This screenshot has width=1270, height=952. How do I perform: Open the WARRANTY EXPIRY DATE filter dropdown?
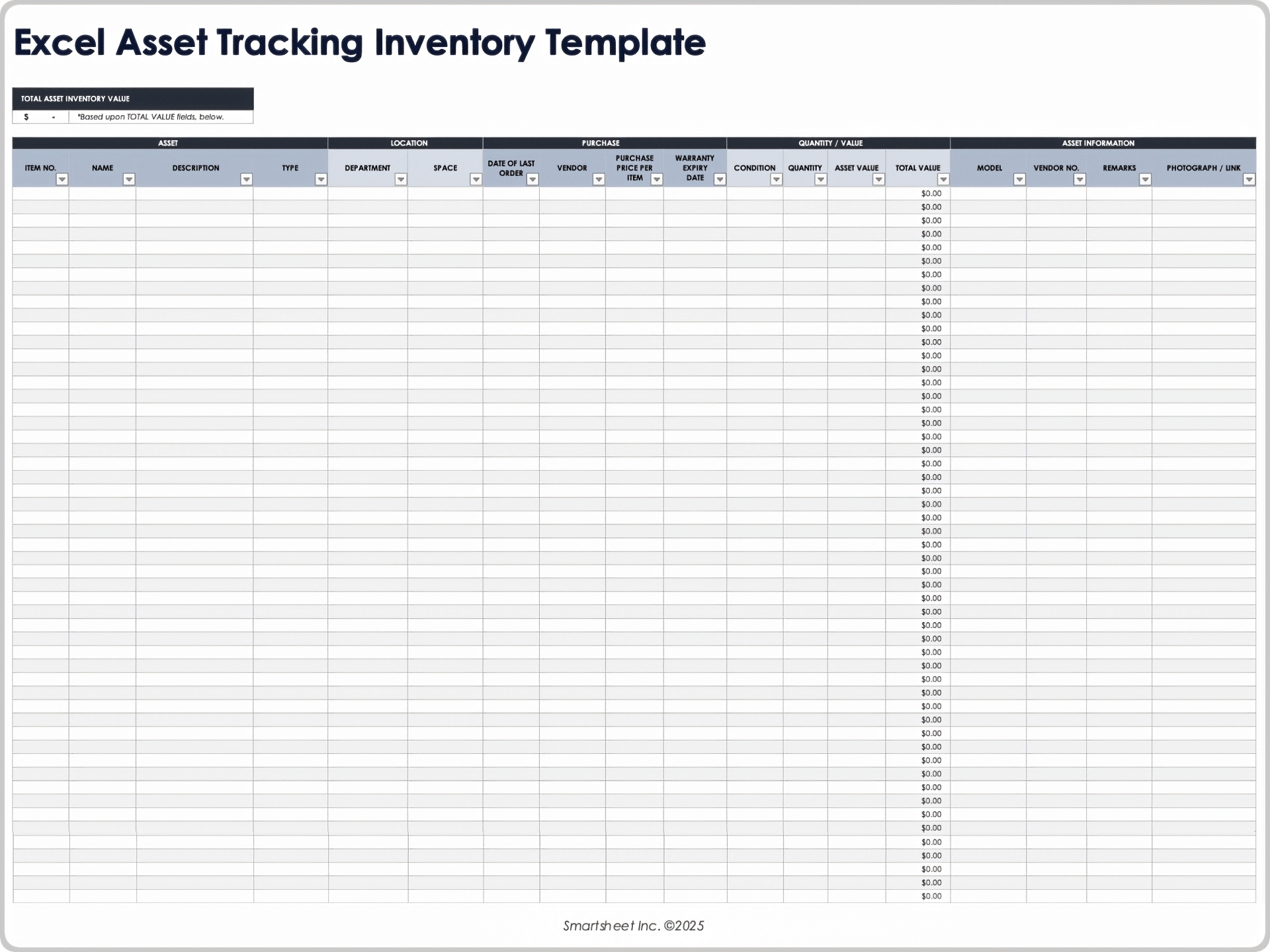pyautogui.click(x=720, y=179)
